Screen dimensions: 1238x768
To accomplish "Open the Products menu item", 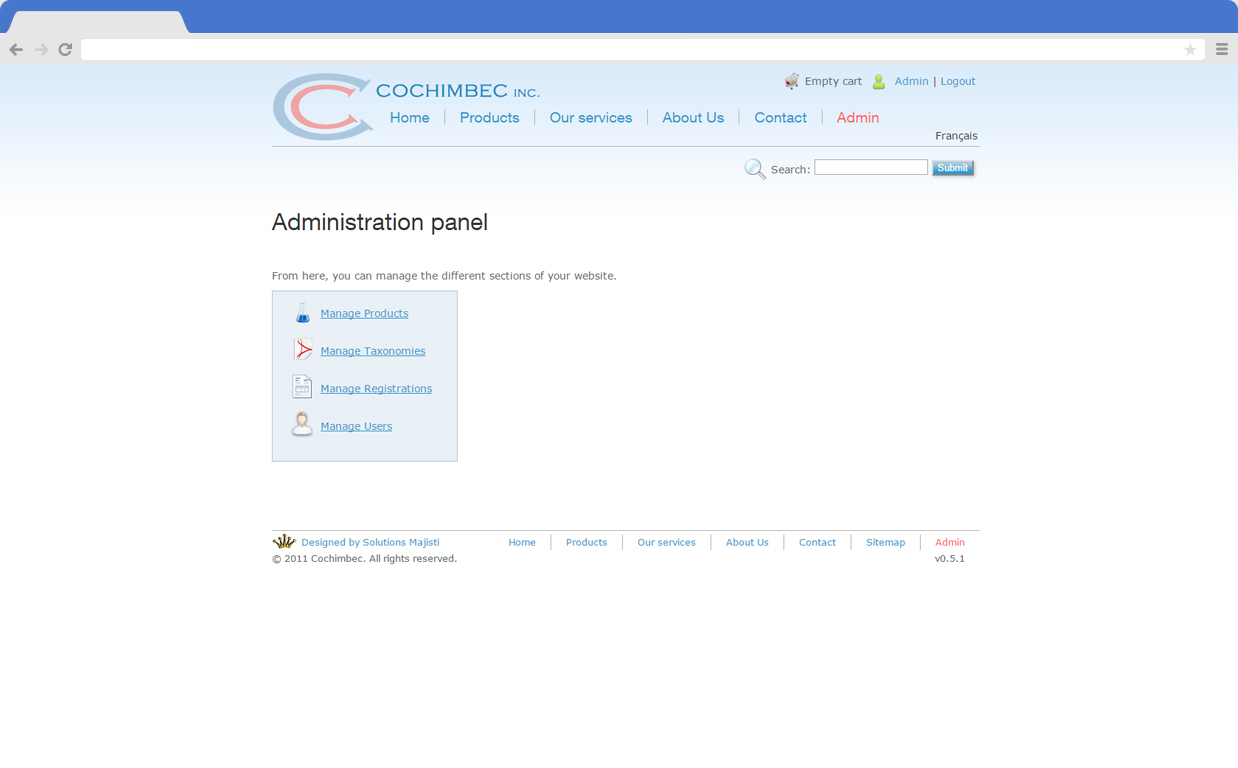I will (489, 117).
